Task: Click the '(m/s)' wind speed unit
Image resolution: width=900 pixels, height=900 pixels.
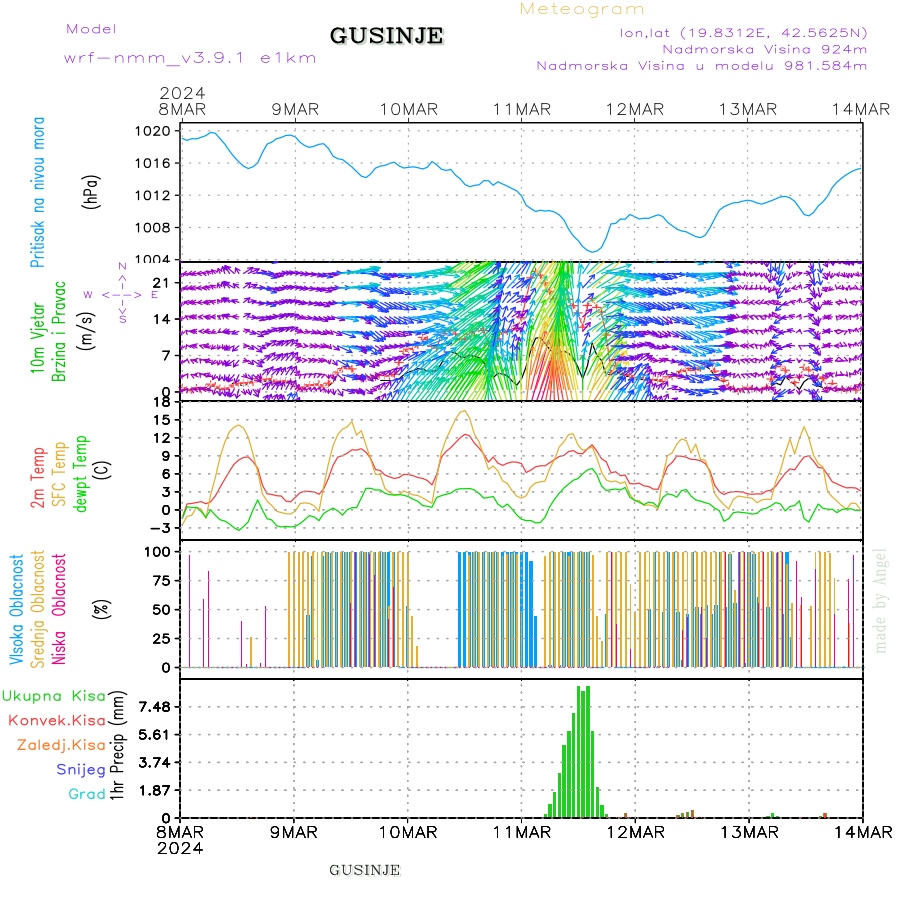Action: 86,331
